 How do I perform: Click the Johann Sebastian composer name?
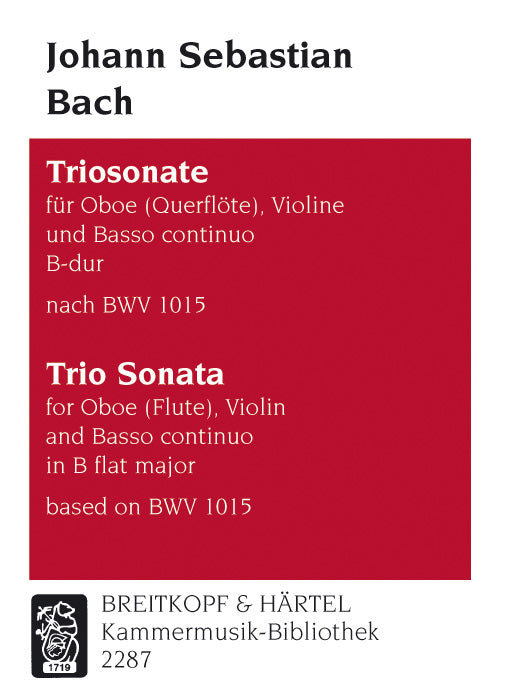pos(199,57)
